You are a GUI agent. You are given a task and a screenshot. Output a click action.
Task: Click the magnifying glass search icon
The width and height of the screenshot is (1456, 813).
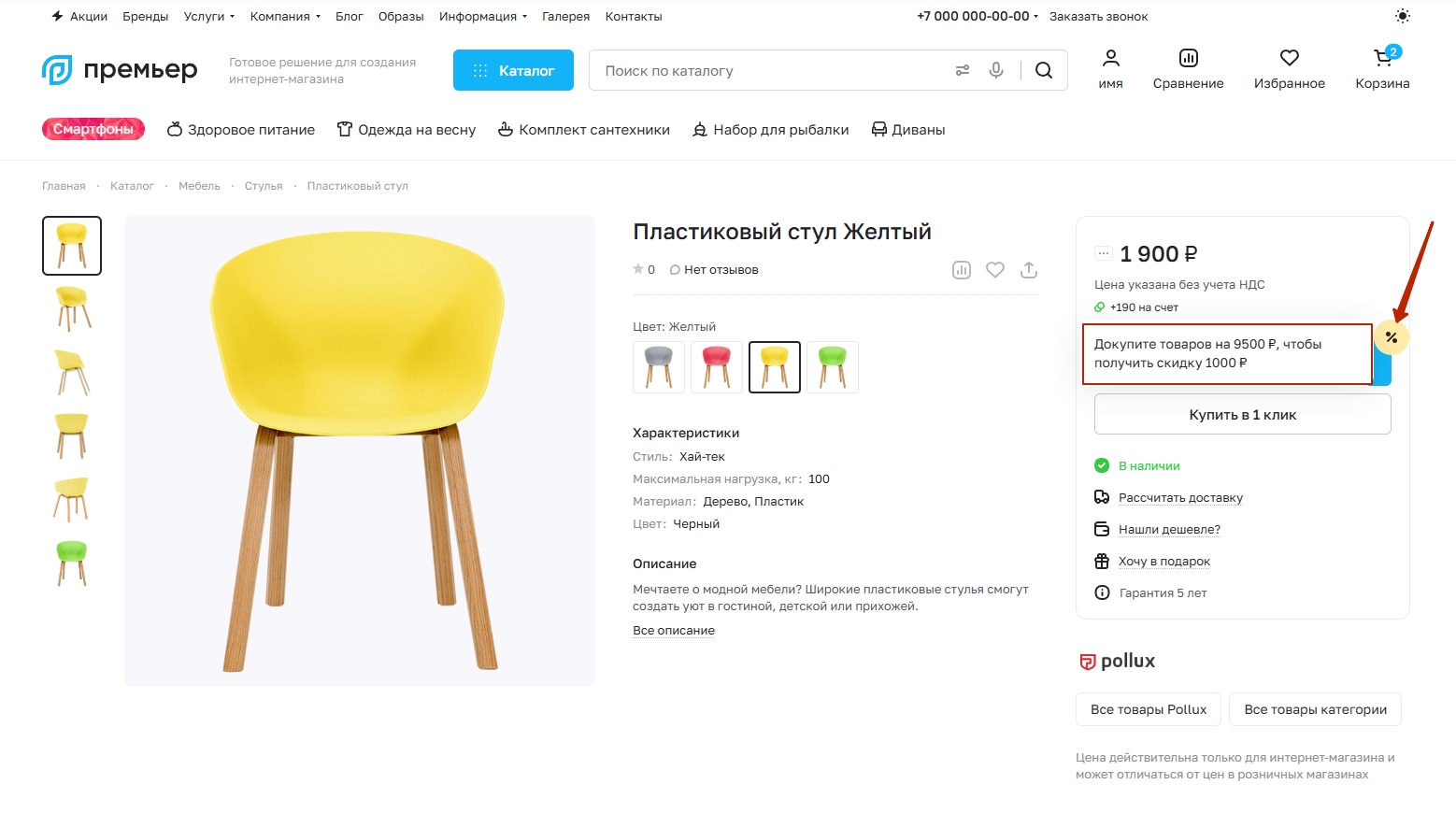point(1044,70)
